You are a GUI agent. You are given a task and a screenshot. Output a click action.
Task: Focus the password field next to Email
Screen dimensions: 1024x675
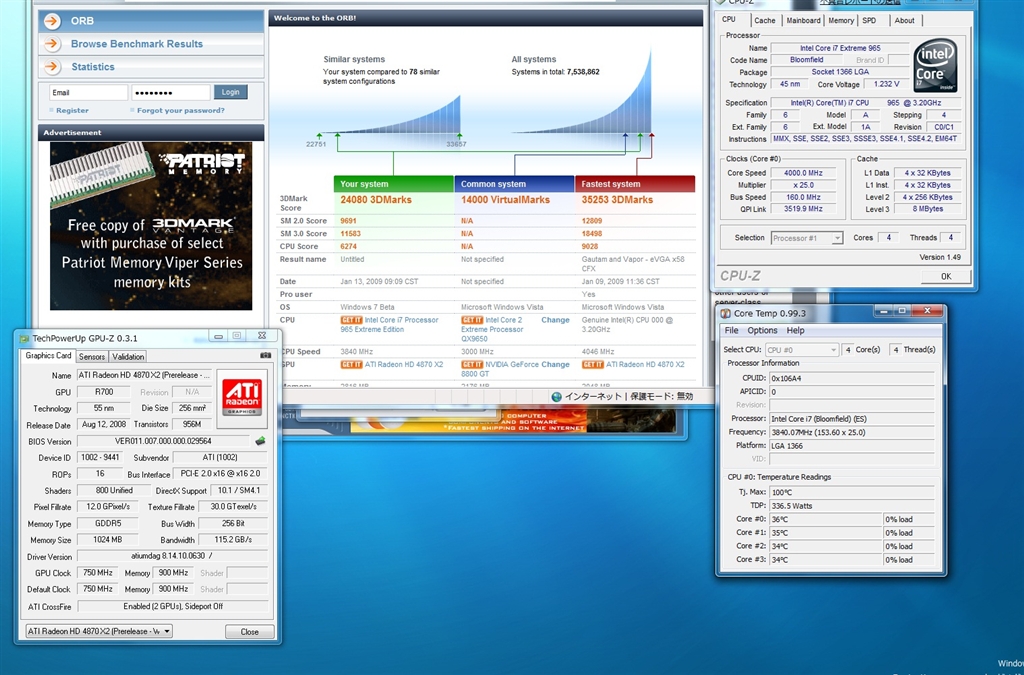[x=171, y=93]
